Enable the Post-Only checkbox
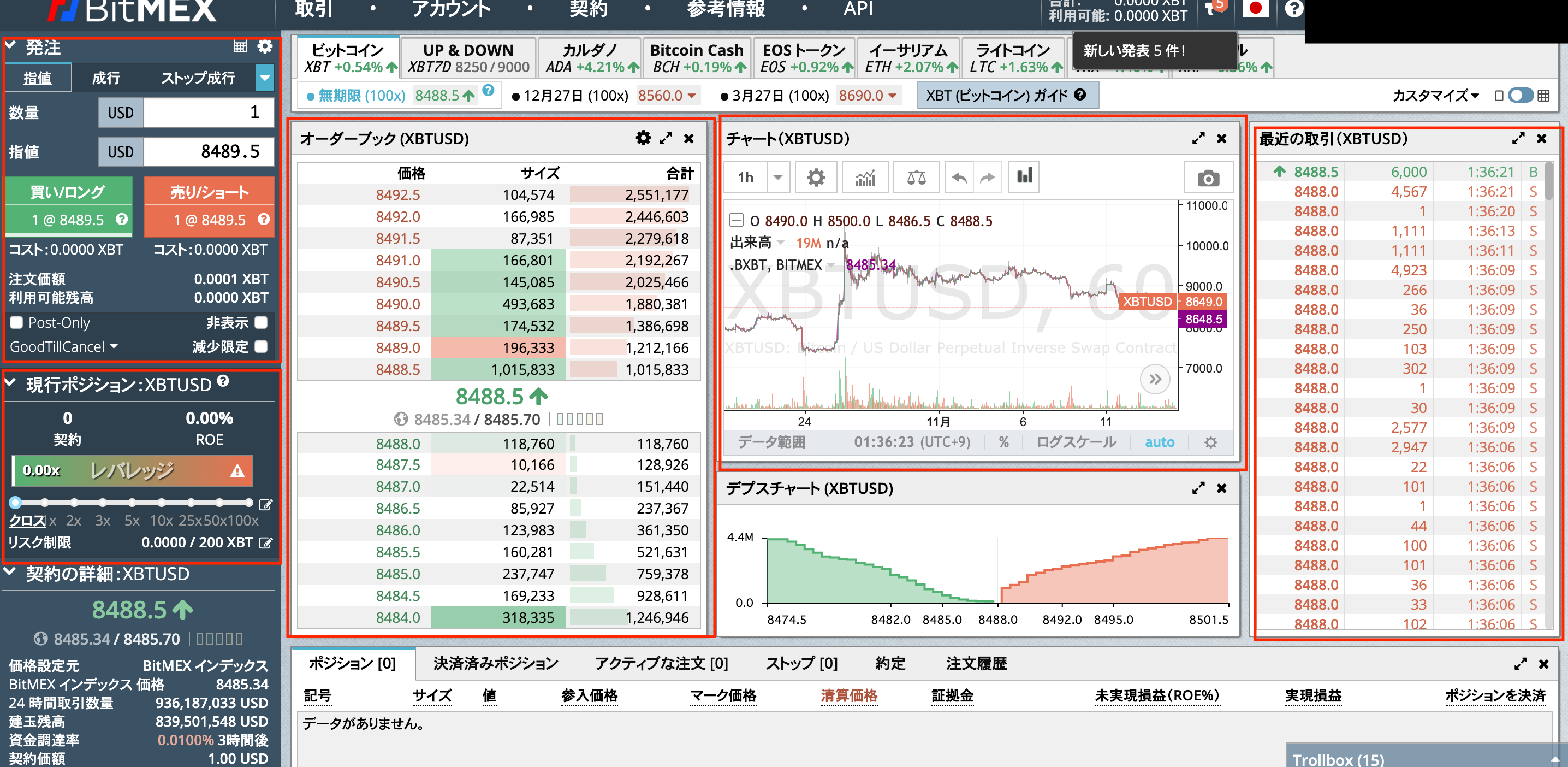Screen dimensions: 1568x767 [16, 322]
